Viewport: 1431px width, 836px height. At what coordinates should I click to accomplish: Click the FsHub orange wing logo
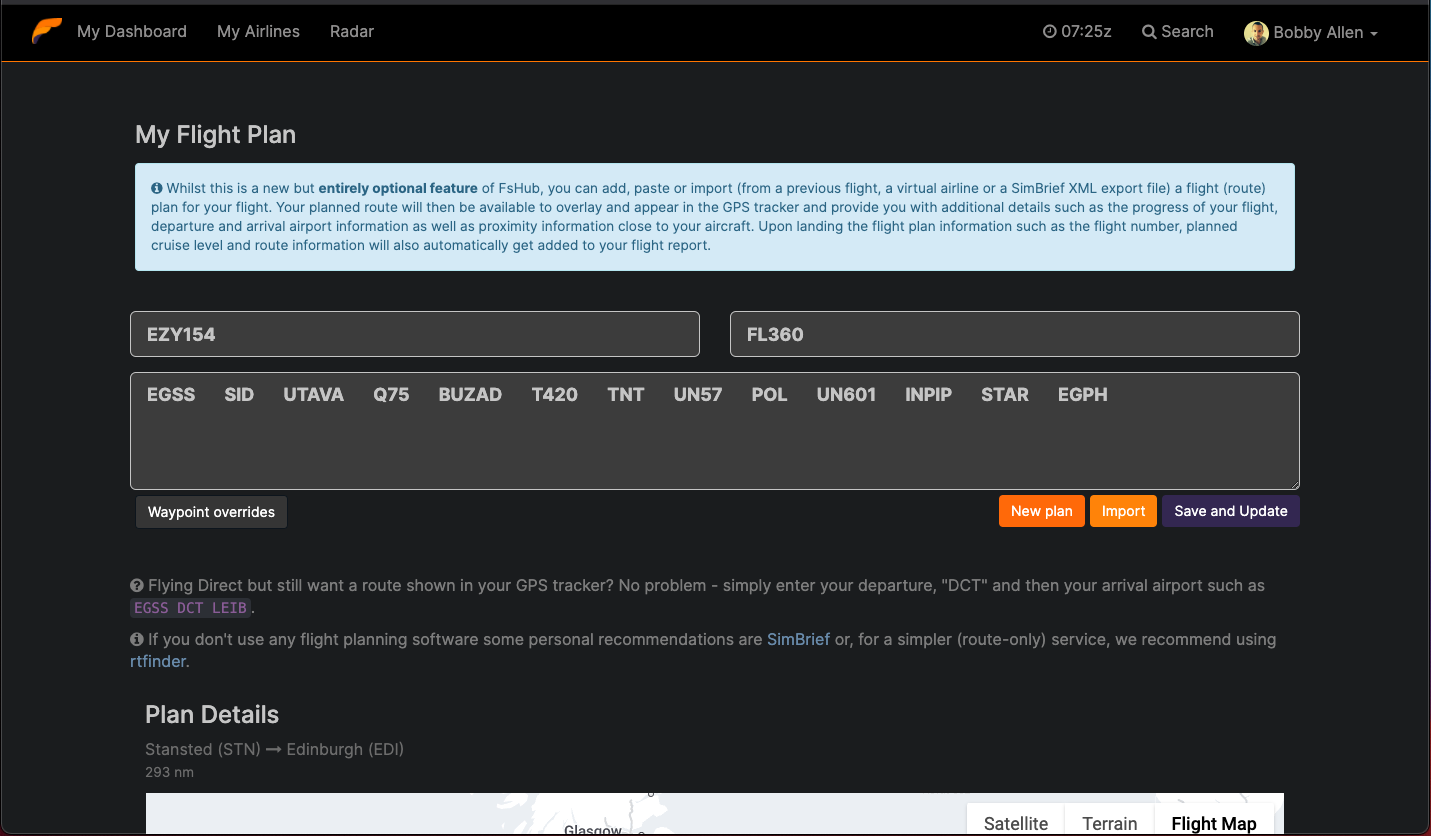[x=46, y=31]
